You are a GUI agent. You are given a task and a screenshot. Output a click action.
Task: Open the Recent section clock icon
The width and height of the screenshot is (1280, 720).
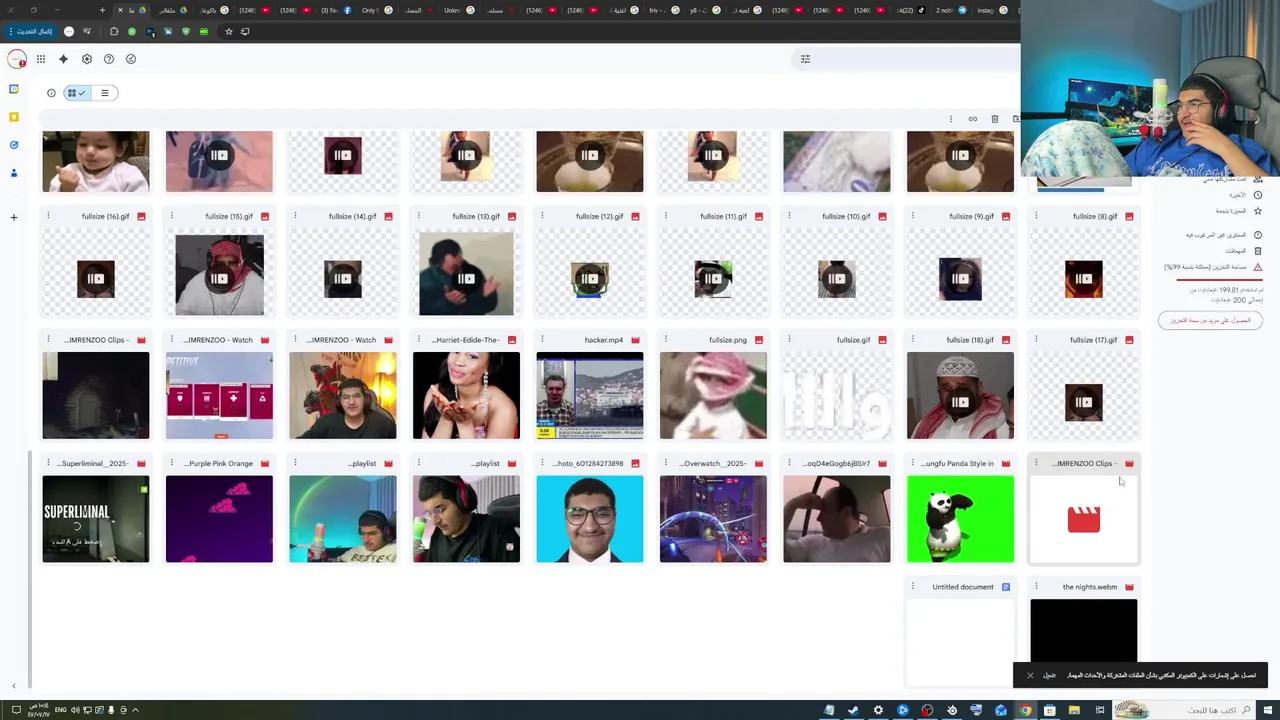(1258, 195)
